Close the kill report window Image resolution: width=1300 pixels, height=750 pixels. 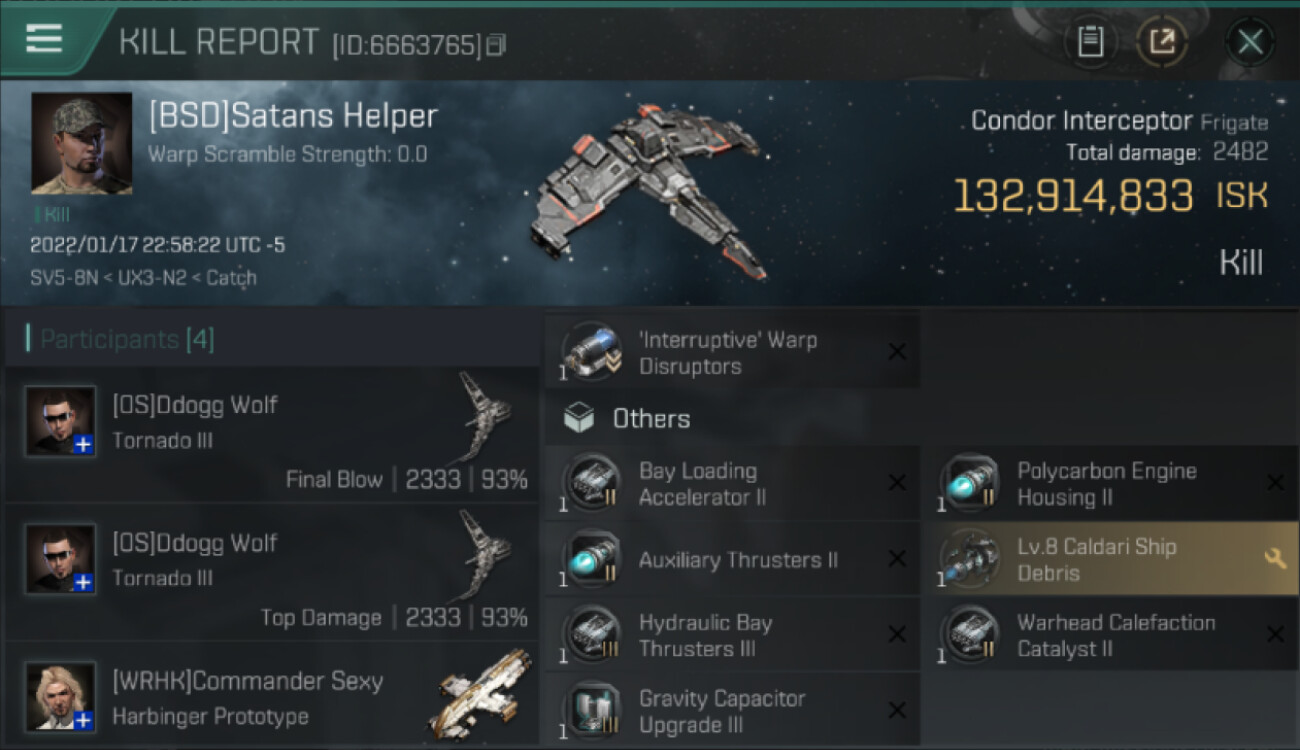[1250, 42]
